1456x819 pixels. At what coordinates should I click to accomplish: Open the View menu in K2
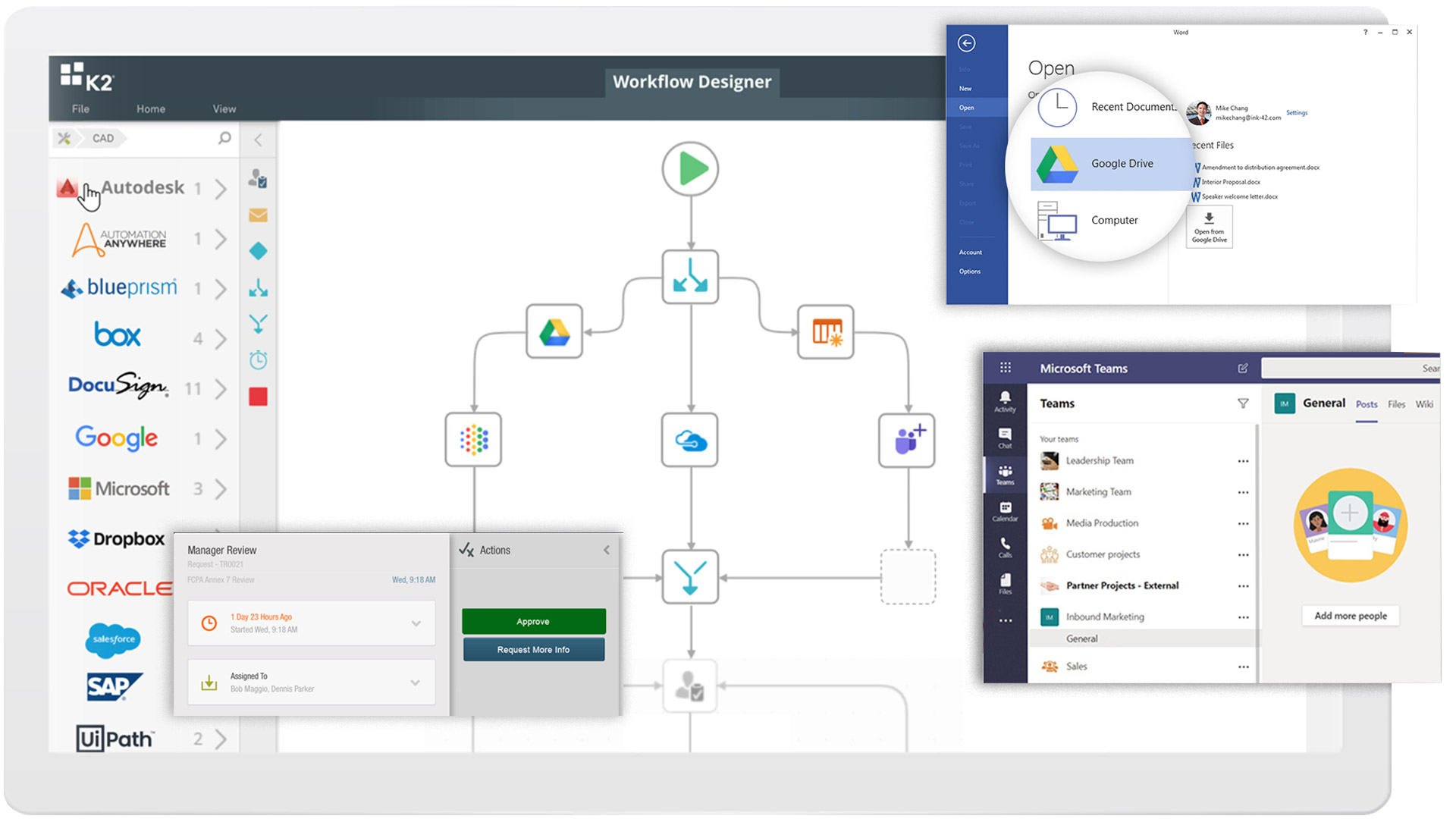224,108
